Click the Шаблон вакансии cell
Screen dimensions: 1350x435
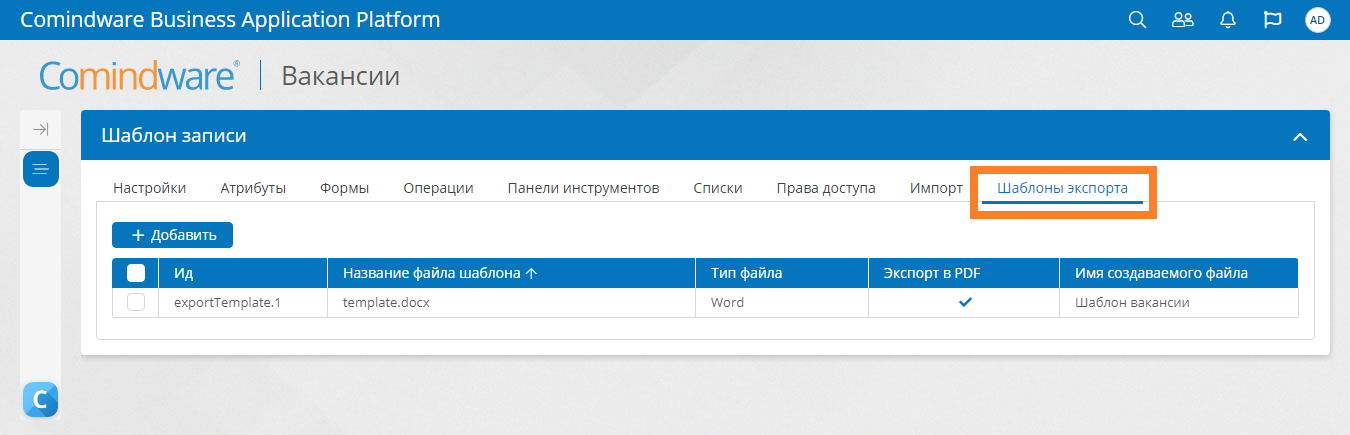(1179, 302)
